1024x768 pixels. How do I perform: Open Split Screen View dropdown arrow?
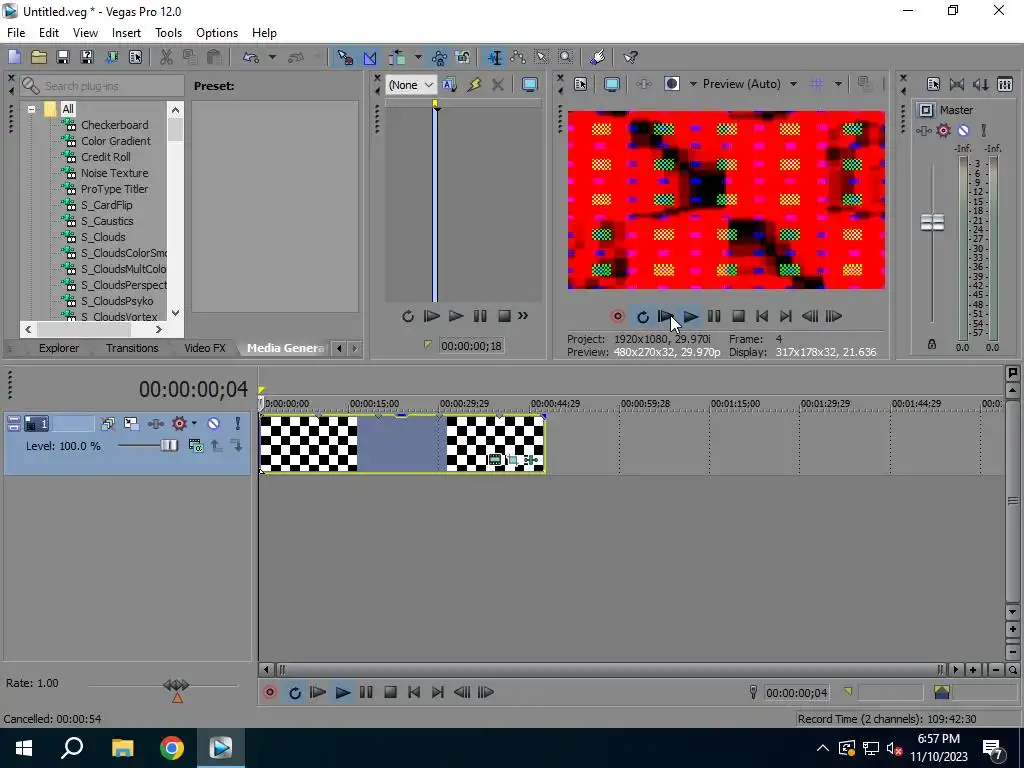(x=693, y=84)
